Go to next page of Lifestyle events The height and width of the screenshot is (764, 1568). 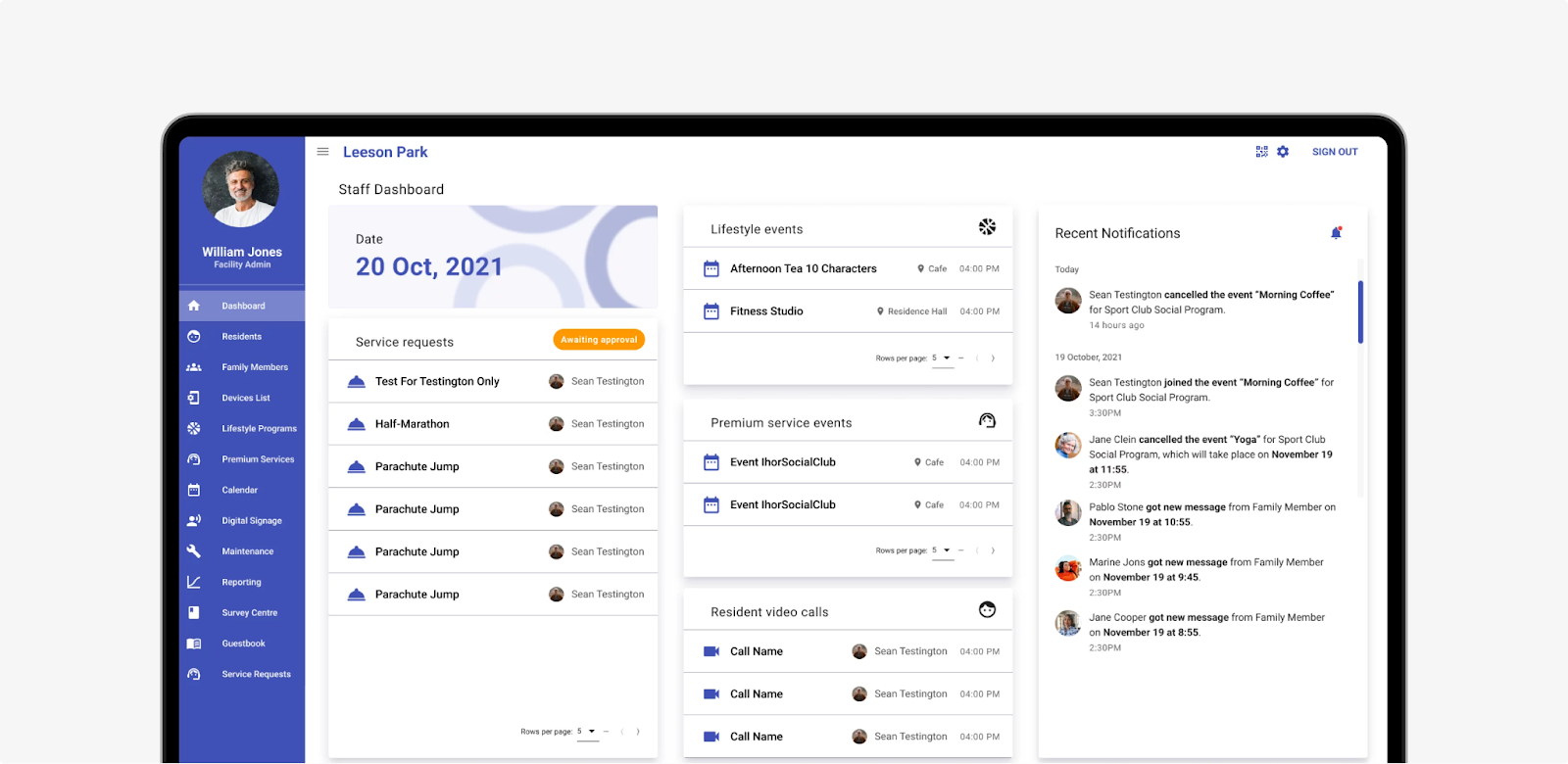click(993, 358)
